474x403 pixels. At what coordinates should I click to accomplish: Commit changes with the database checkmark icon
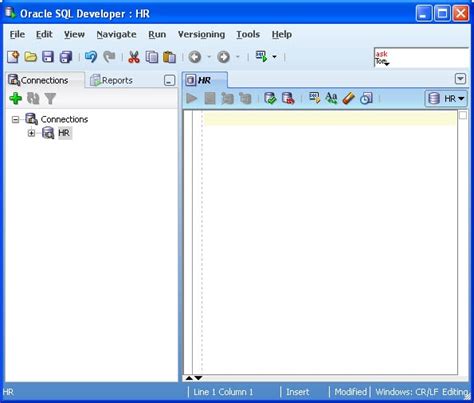pyautogui.click(x=270, y=98)
